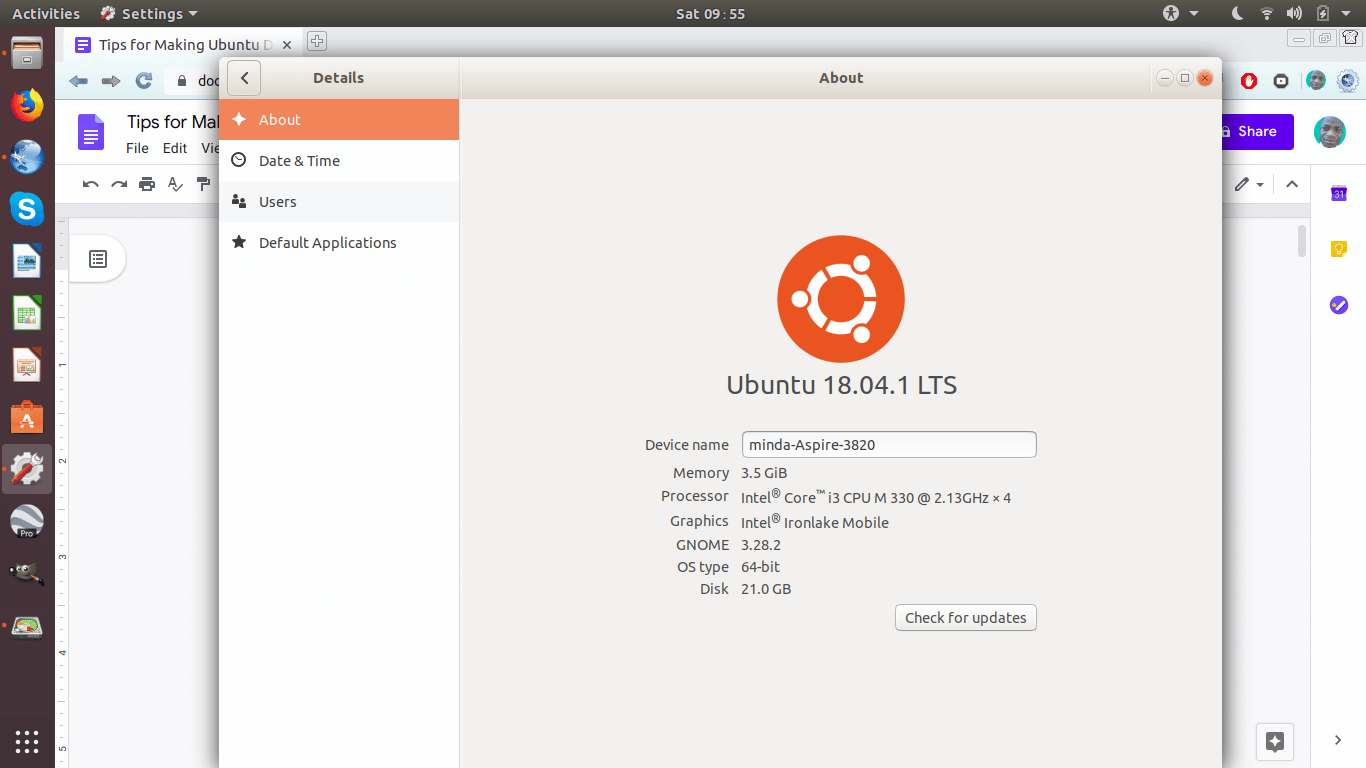Select the 21.0 GB disk value
The height and width of the screenshot is (768, 1366).
click(x=766, y=589)
